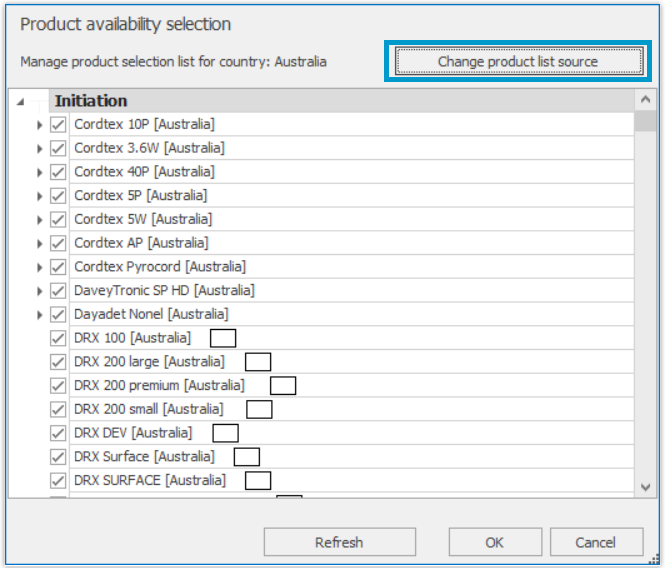The width and height of the screenshot is (665, 568).
Task: Click the Refresh button
Action: point(340,542)
